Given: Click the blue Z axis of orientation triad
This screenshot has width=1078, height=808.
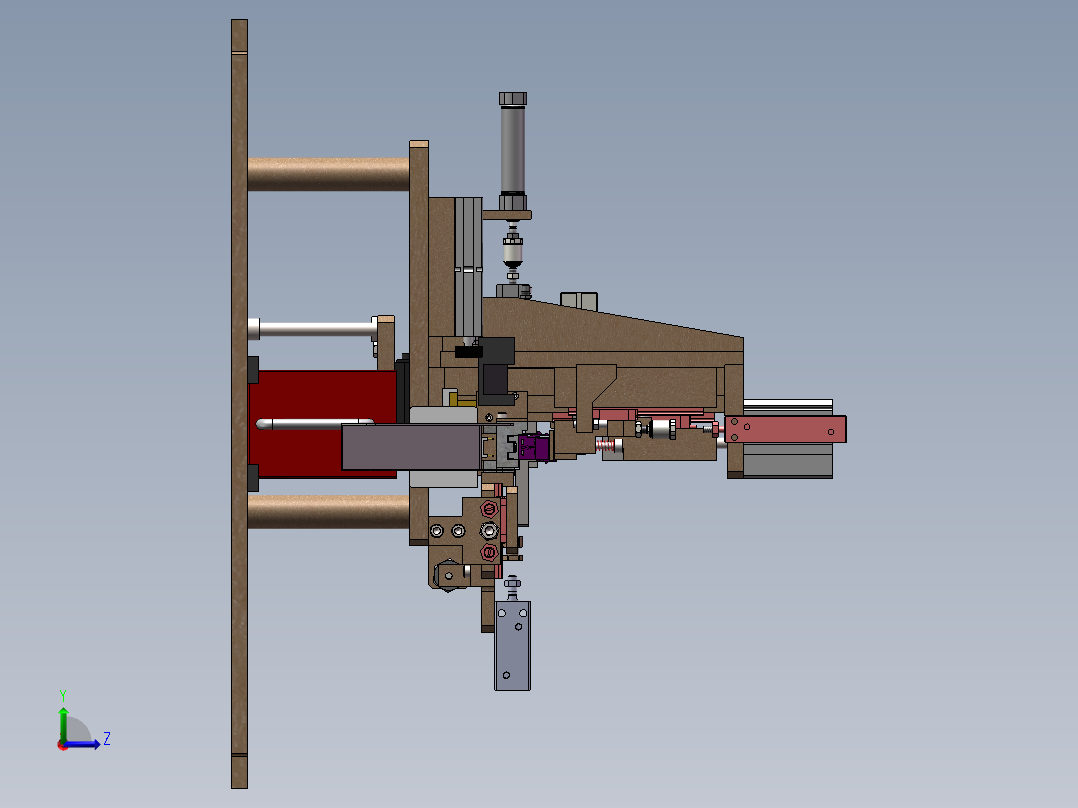Looking at the screenshot, I should point(82,745).
